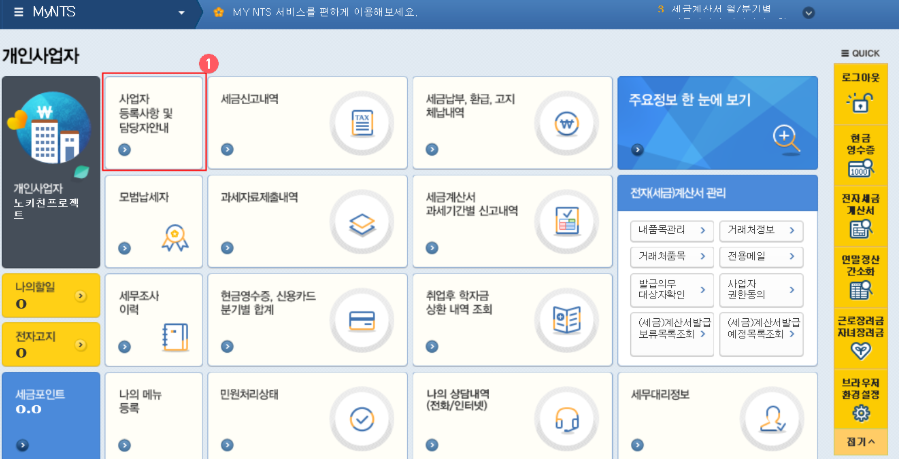Click arrow button in 세금납부, 환급, 고지 체납내역 card
The width and height of the screenshot is (900, 459).
click(x=432, y=150)
